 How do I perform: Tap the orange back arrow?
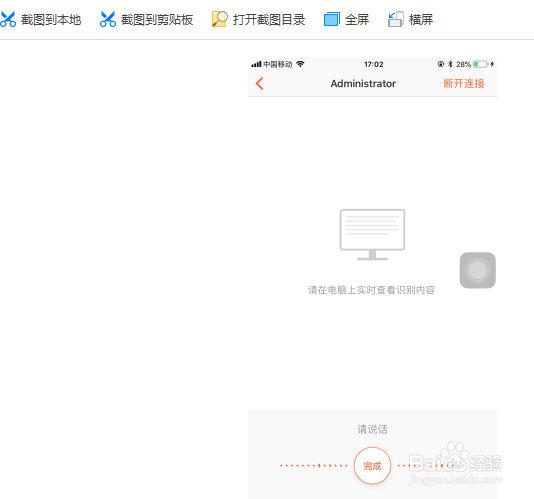[x=260, y=83]
